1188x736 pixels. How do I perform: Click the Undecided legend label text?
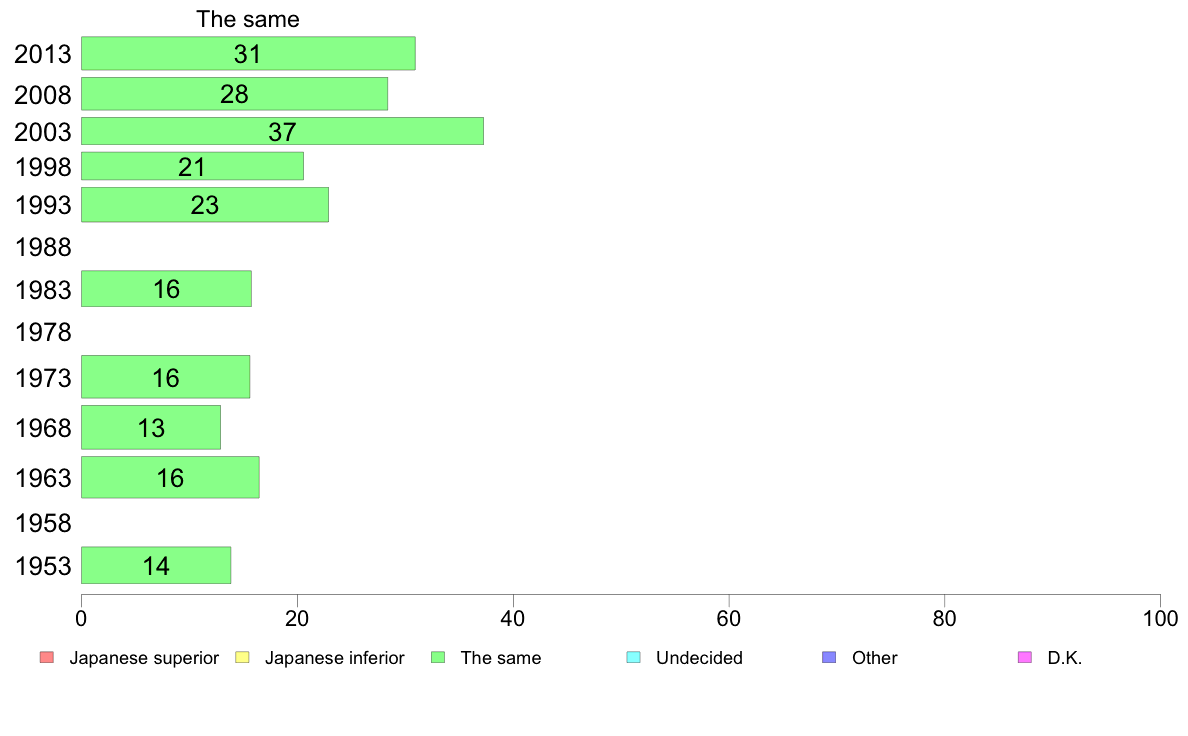pyautogui.click(x=699, y=658)
